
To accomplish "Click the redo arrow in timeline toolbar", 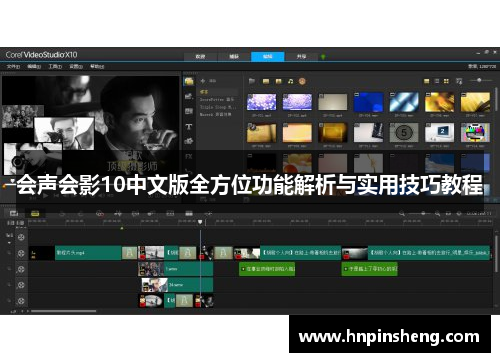I will click(80, 213).
